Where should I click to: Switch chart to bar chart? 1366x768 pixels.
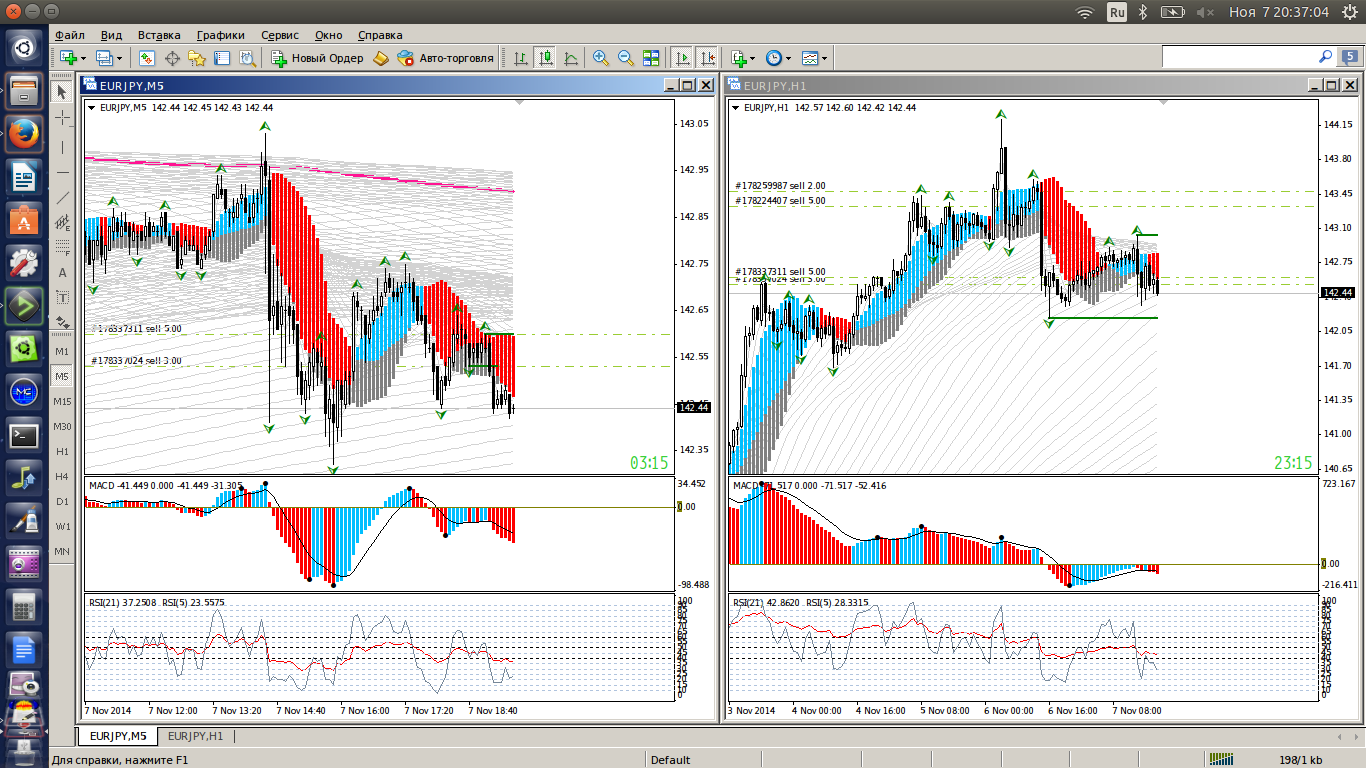521,58
